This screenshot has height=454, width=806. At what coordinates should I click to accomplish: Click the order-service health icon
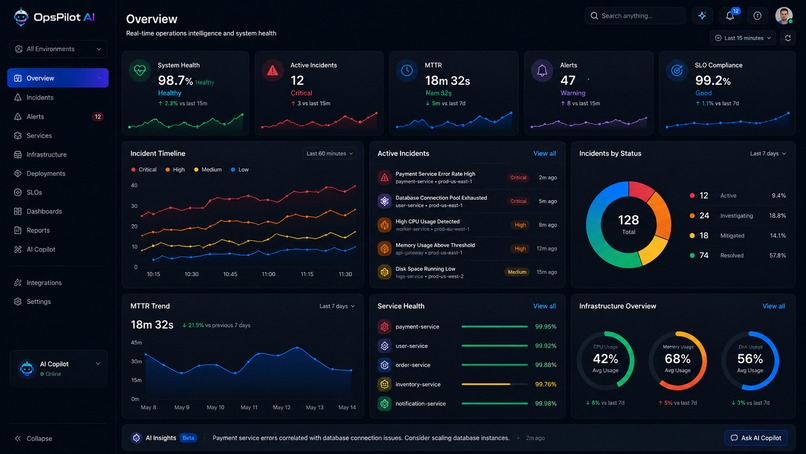[x=384, y=365]
